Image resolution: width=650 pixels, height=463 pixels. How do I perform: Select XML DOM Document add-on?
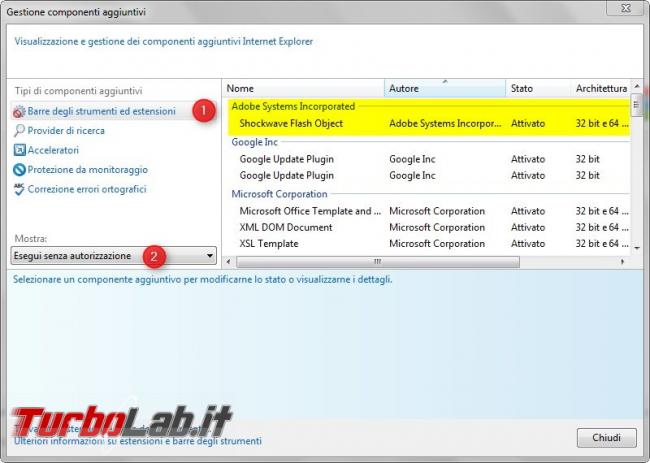click(286, 228)
